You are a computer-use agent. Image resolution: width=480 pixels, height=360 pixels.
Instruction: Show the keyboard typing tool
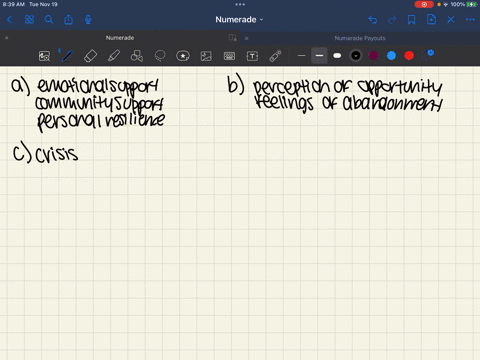point(229,56)
